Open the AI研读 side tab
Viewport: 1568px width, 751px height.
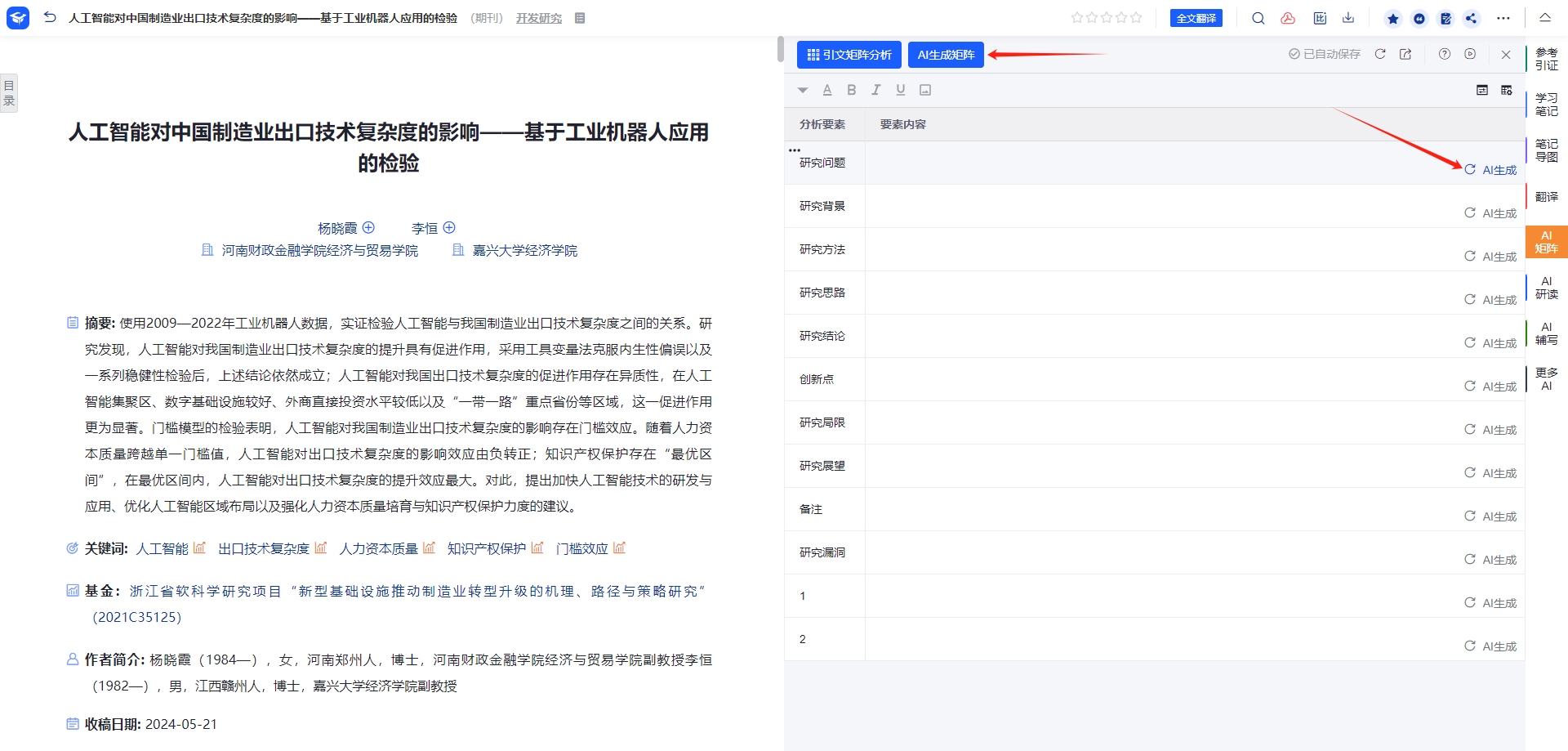point(1546,288)
